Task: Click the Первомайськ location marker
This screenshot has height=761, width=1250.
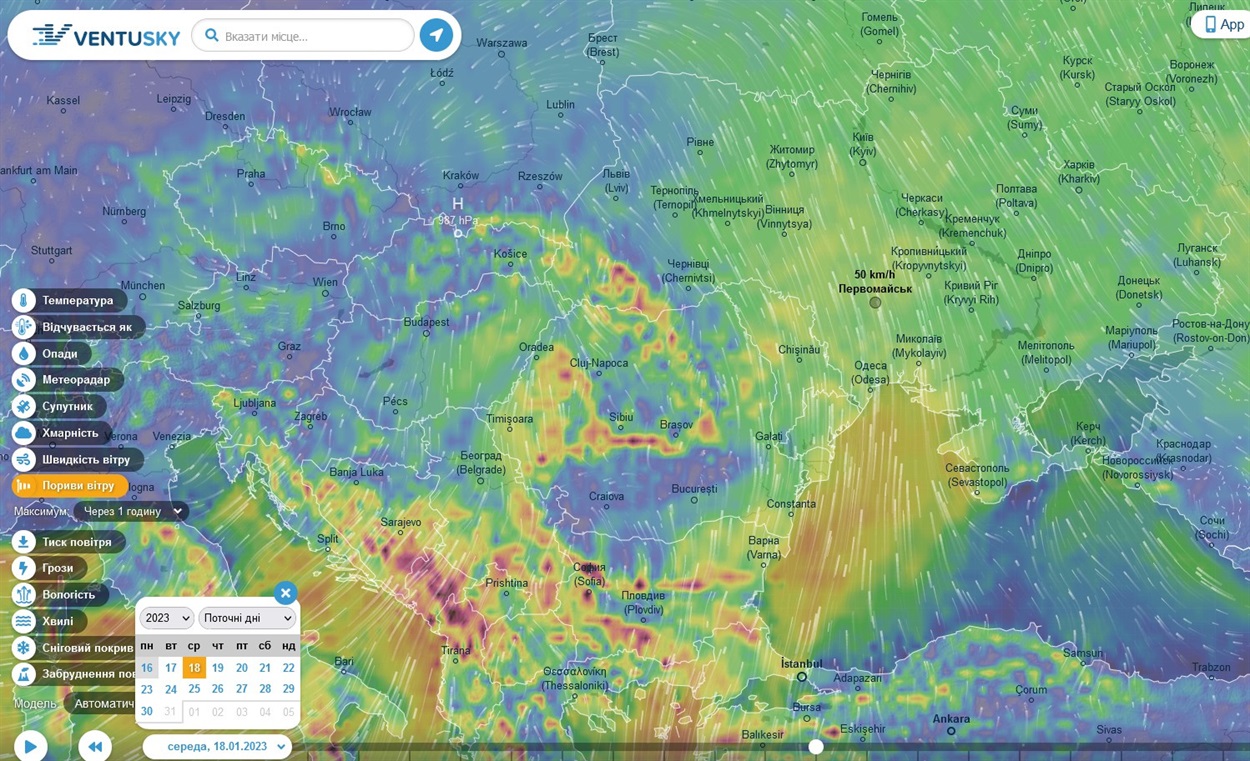Action: click(875, 302)
